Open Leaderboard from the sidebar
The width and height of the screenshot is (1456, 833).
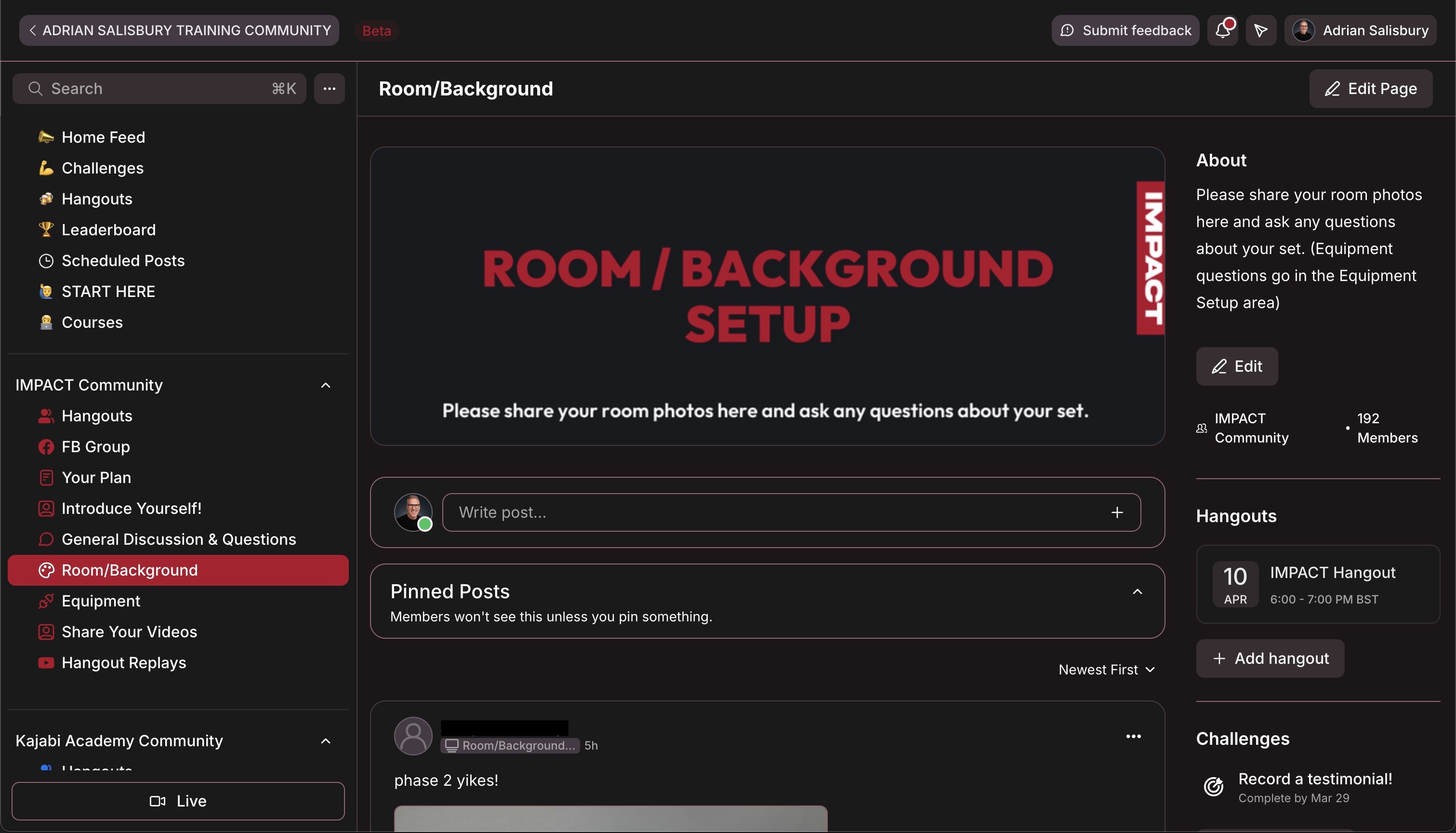point(108,229)
